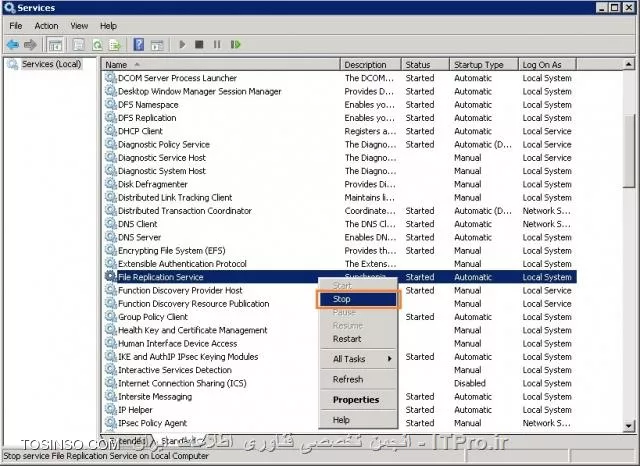Select the Diagnostic System Host row
640x466 pixels.
[x=339, y=171]
